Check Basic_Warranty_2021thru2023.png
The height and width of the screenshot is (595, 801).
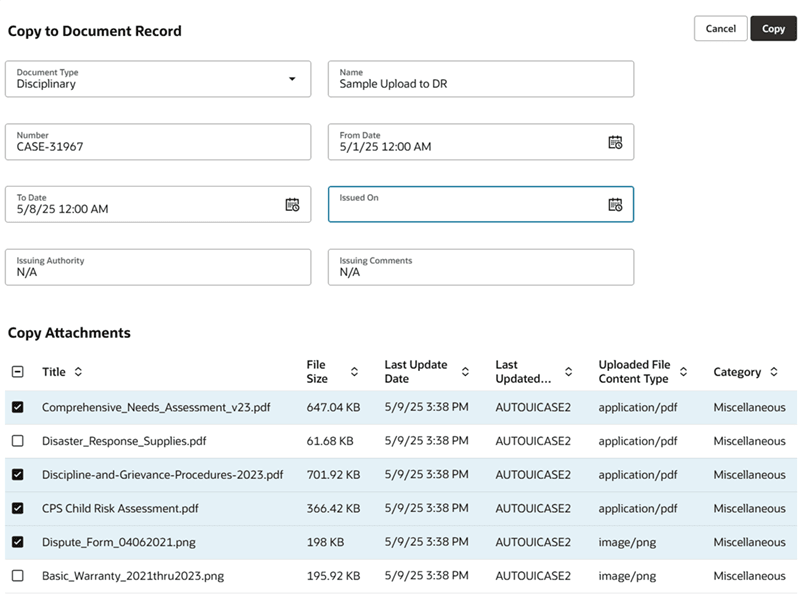16,576
